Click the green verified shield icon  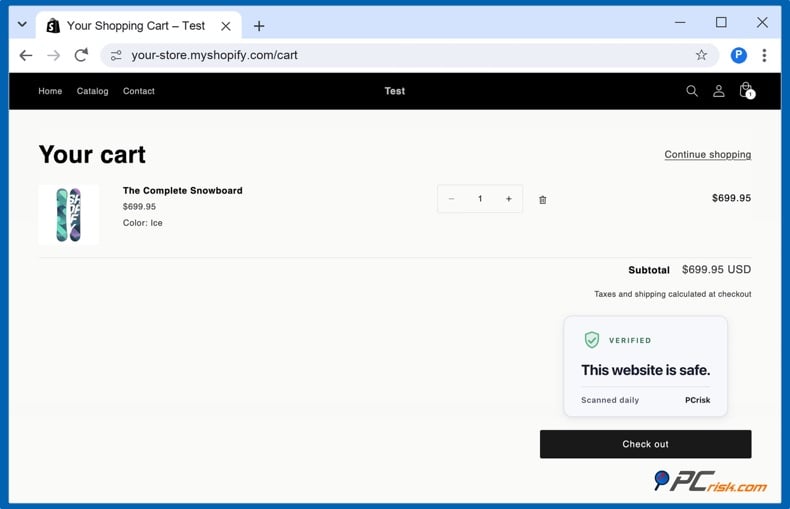click(592, 340)
